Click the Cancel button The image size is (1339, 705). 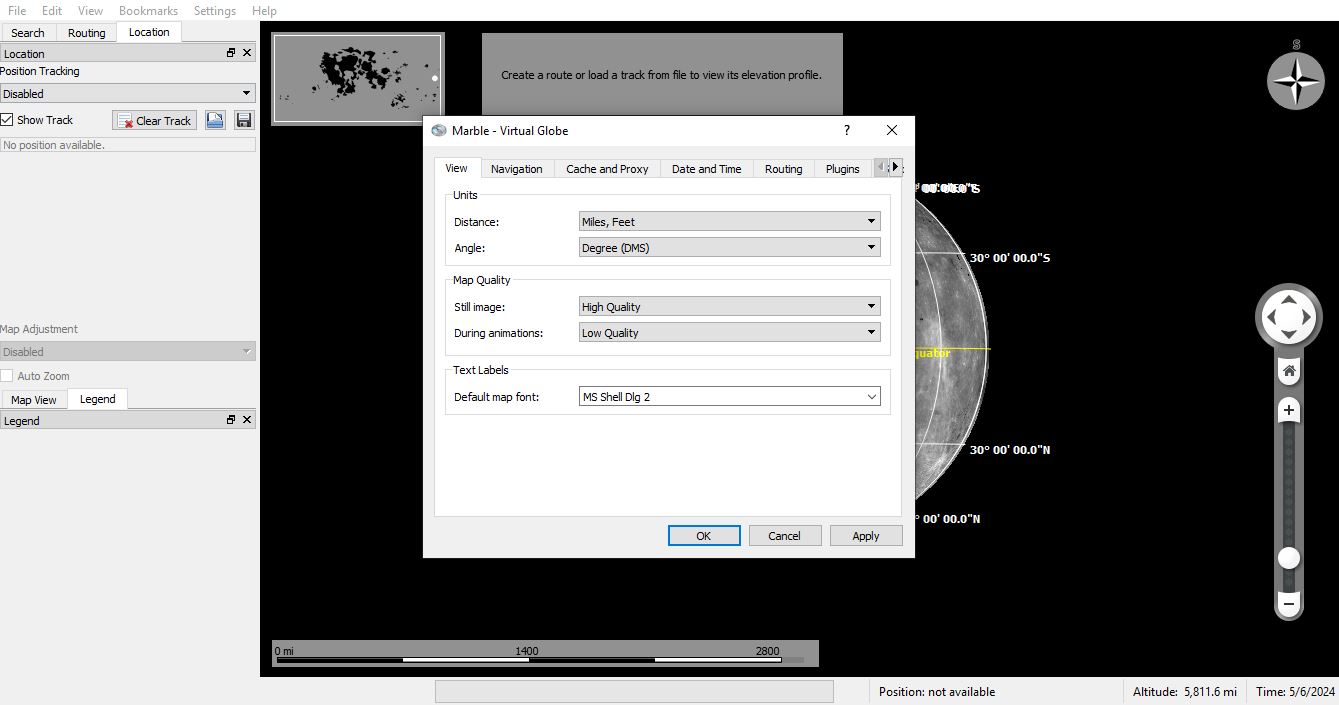[x=785, y=536]
